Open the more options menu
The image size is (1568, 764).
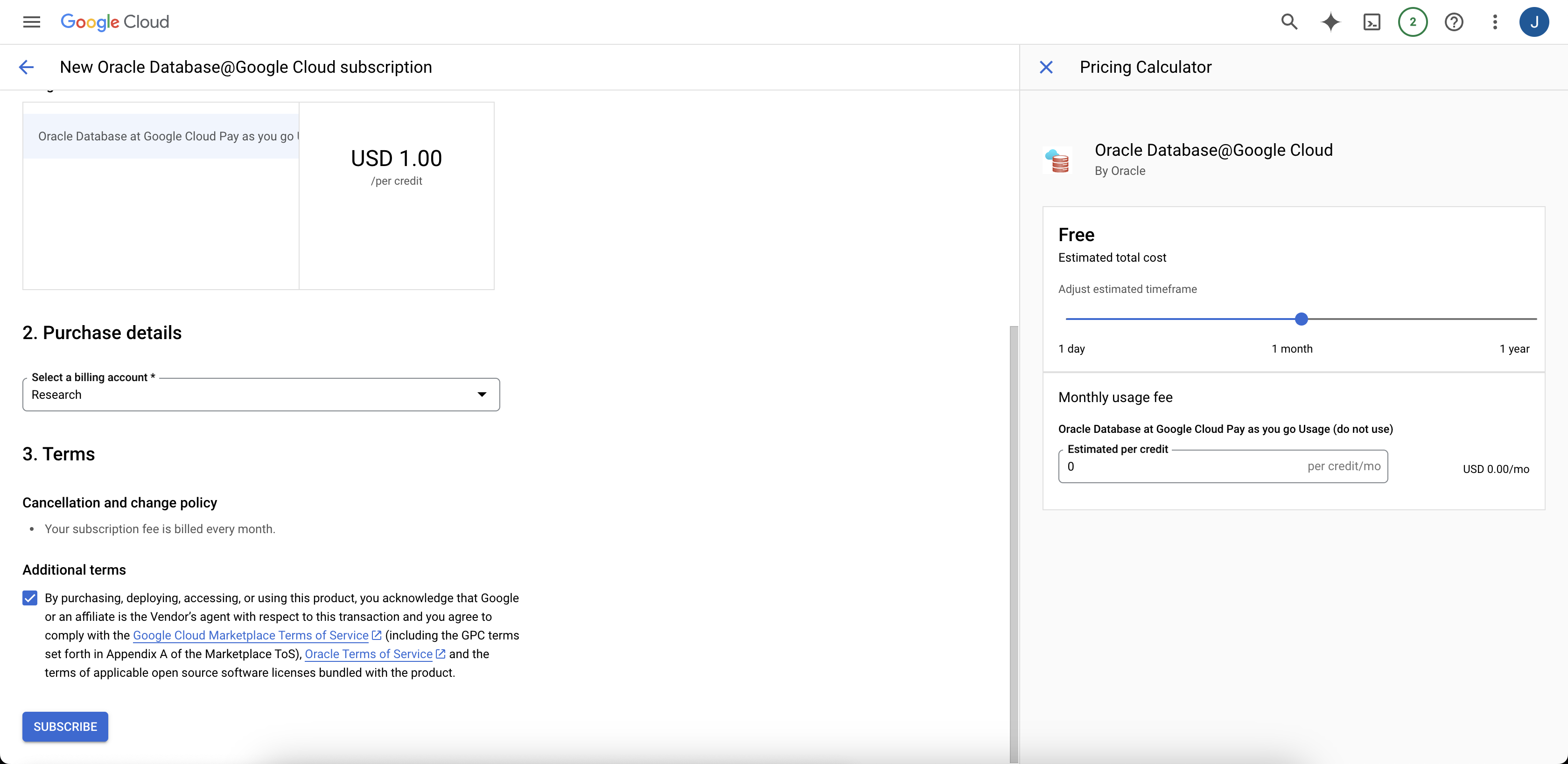click(1495, 22)
